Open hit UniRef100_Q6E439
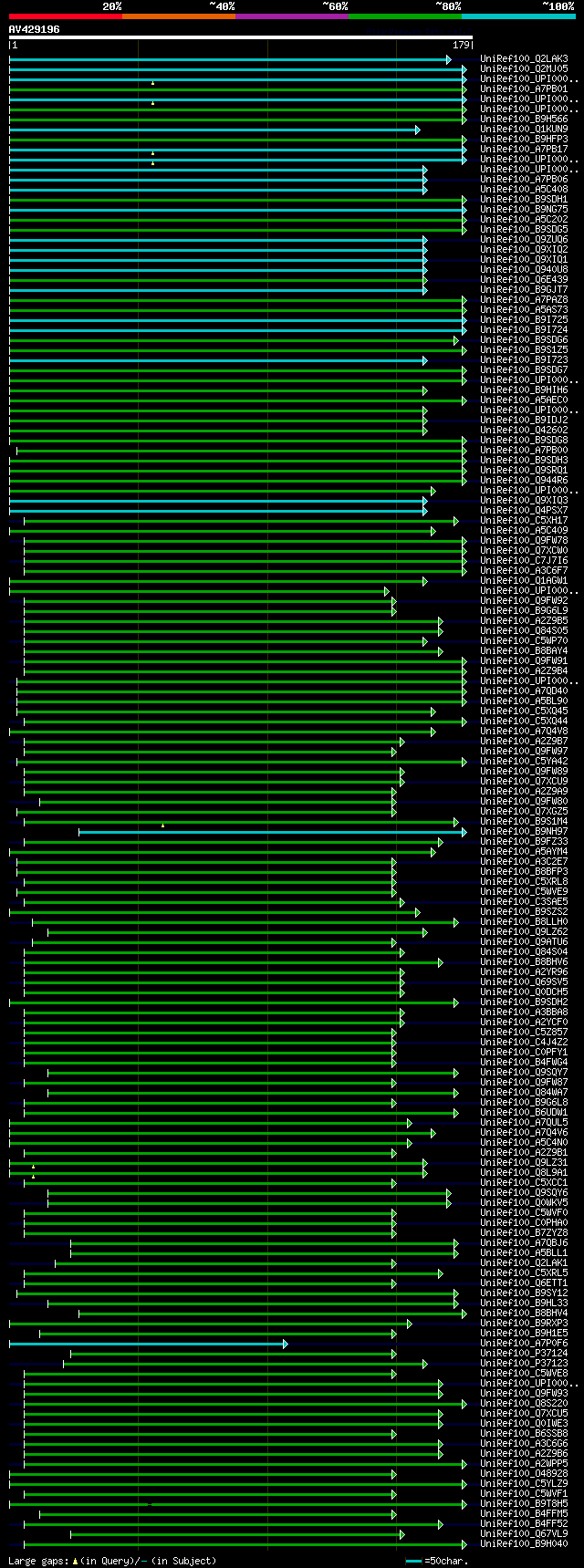 (x=524, y=280)
